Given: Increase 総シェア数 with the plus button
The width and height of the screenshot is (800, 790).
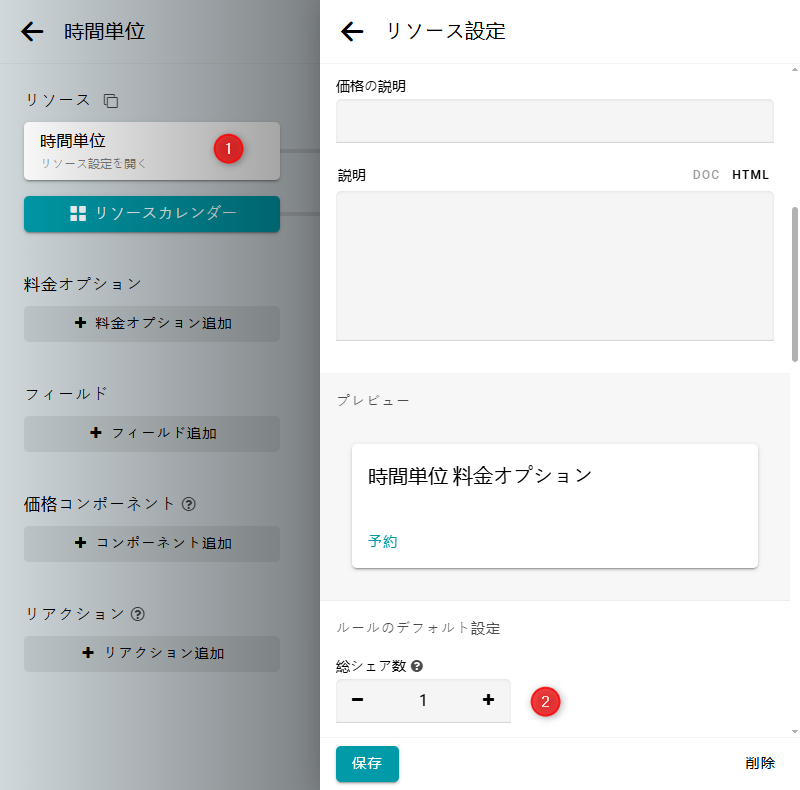Looking at the screenshot, I should click(488, 700).
